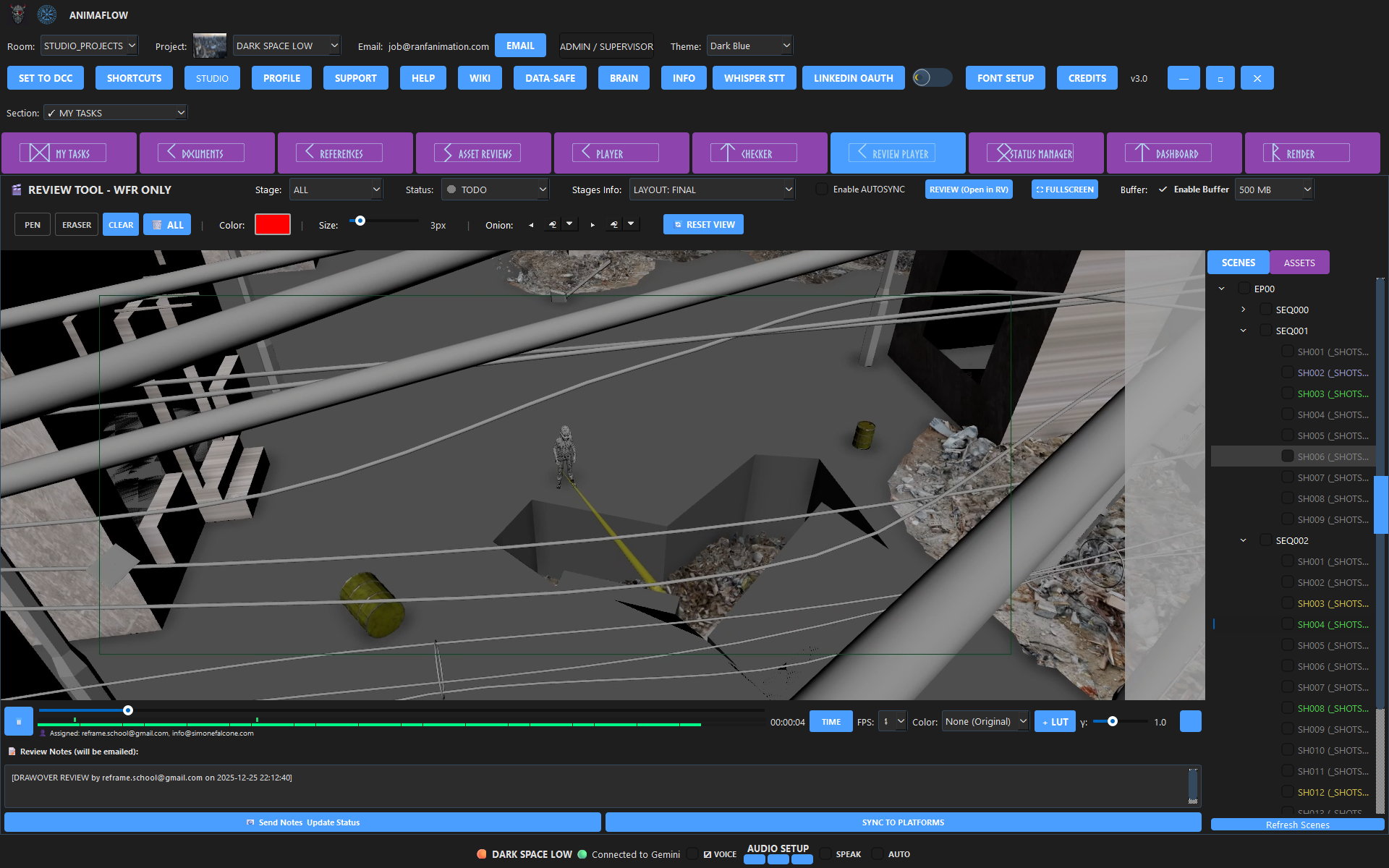This screenshot has width=1389, height=868.
Task: Click the project thumbnail image
Action: (x=210, y=46)
